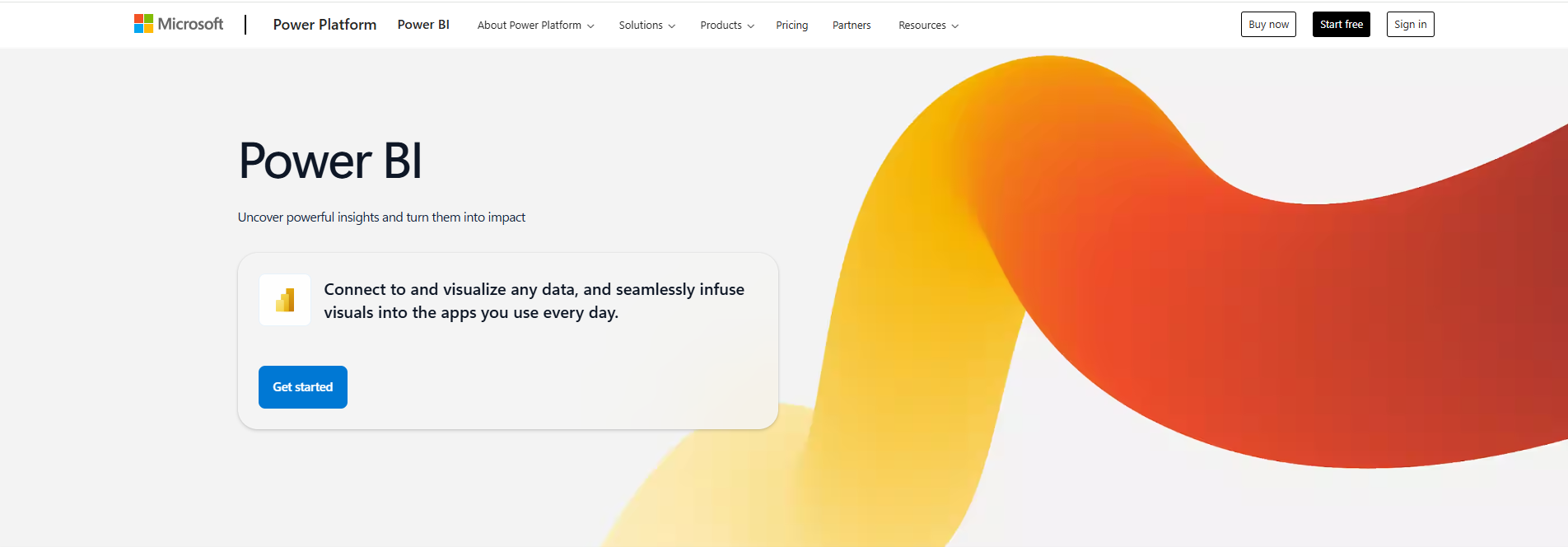The height and width of the screenshot is (547, 1568).
Task: Click the Power BI bar-chart icon
Action: click(285, 300)
